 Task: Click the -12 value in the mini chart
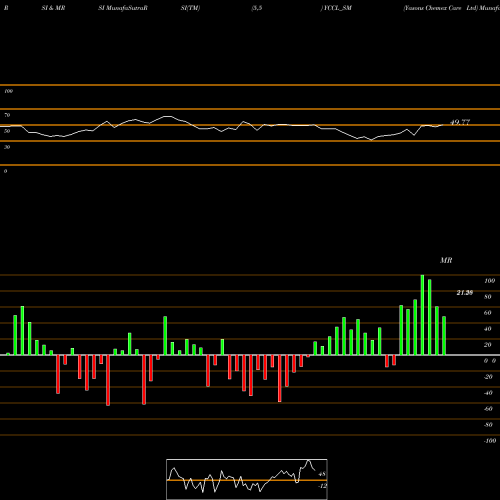tap(322, 486)
